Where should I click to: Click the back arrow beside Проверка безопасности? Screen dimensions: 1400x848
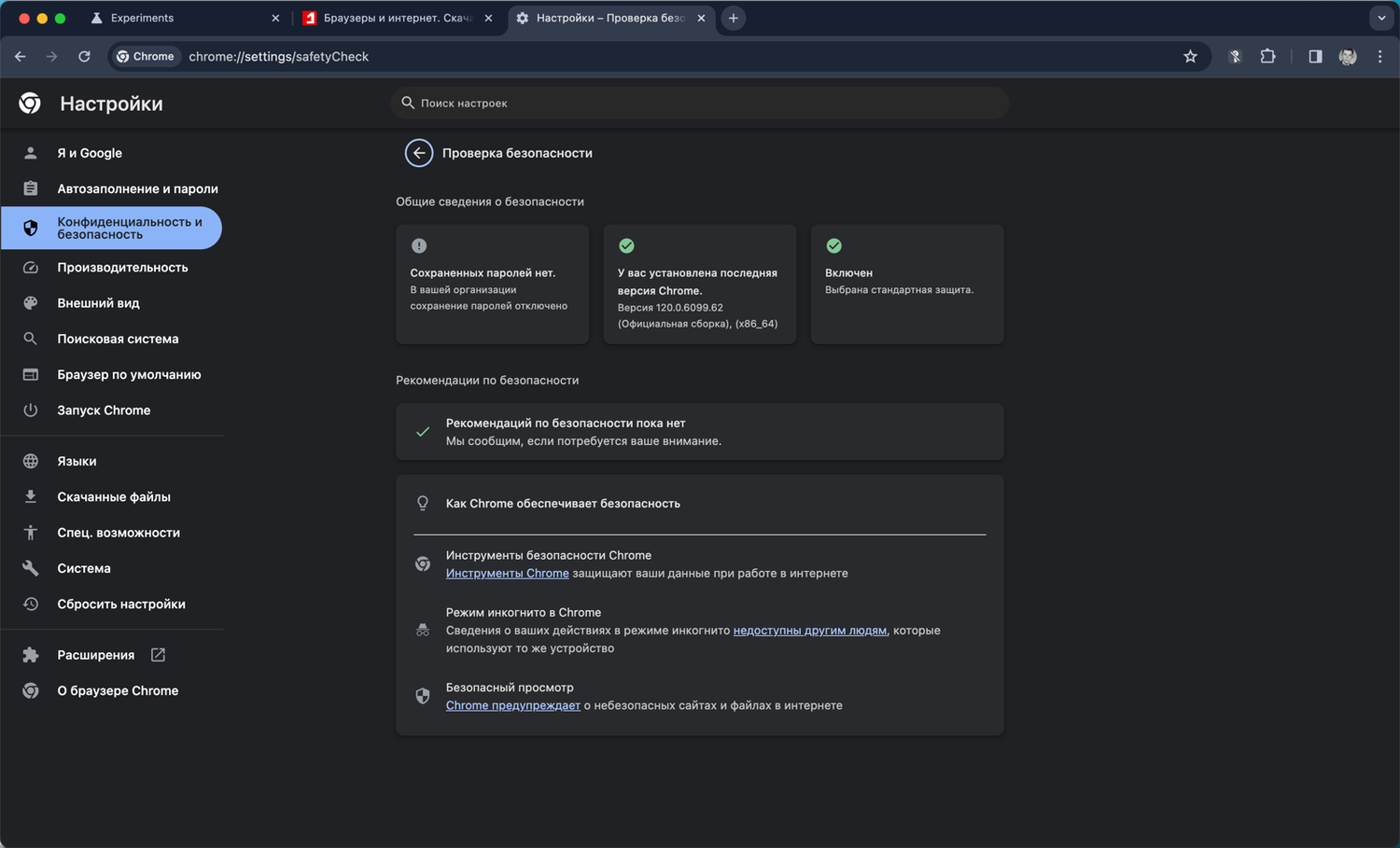(418, 153)
